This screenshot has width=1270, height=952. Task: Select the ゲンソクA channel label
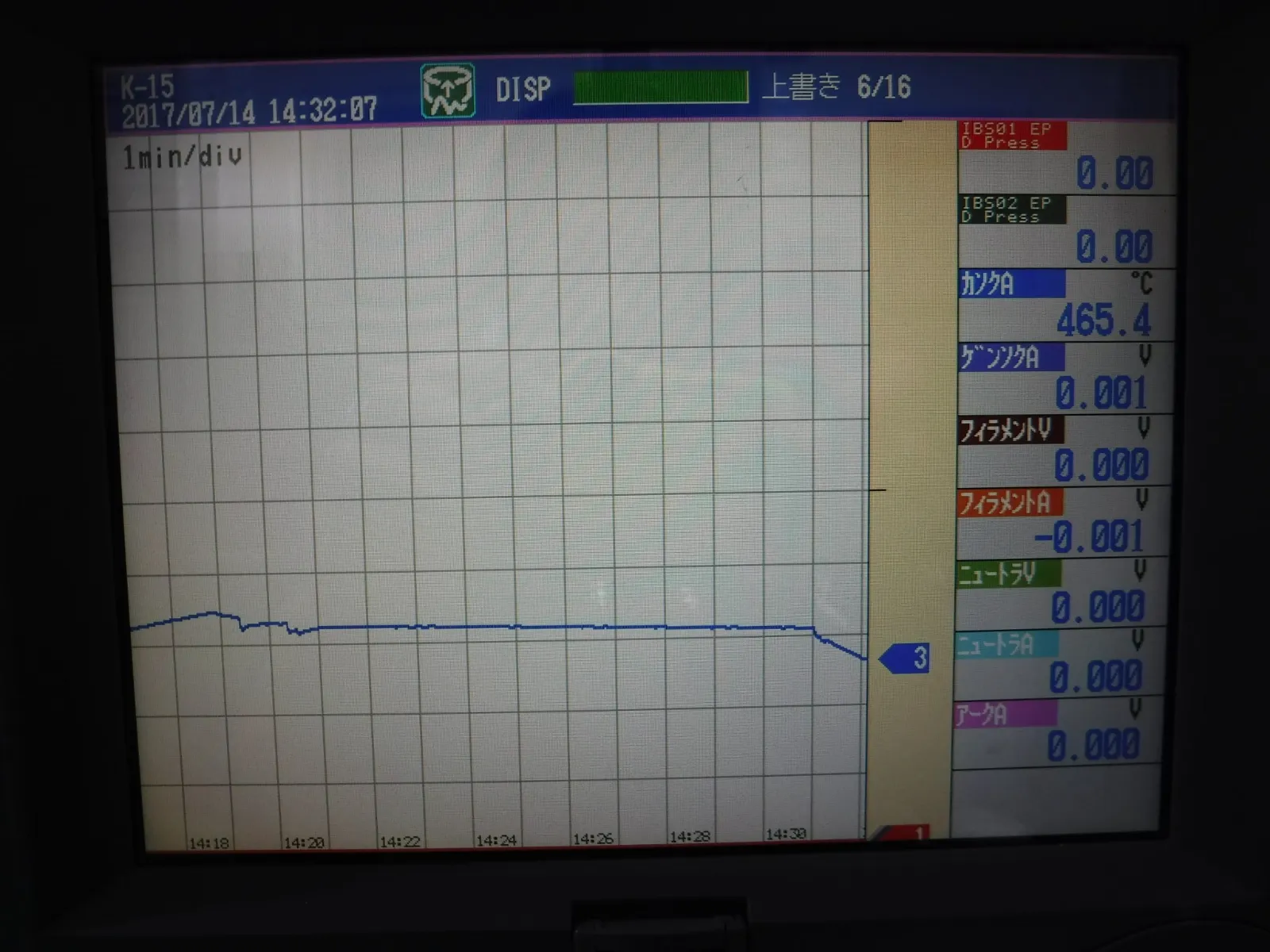click(1011, 357)
